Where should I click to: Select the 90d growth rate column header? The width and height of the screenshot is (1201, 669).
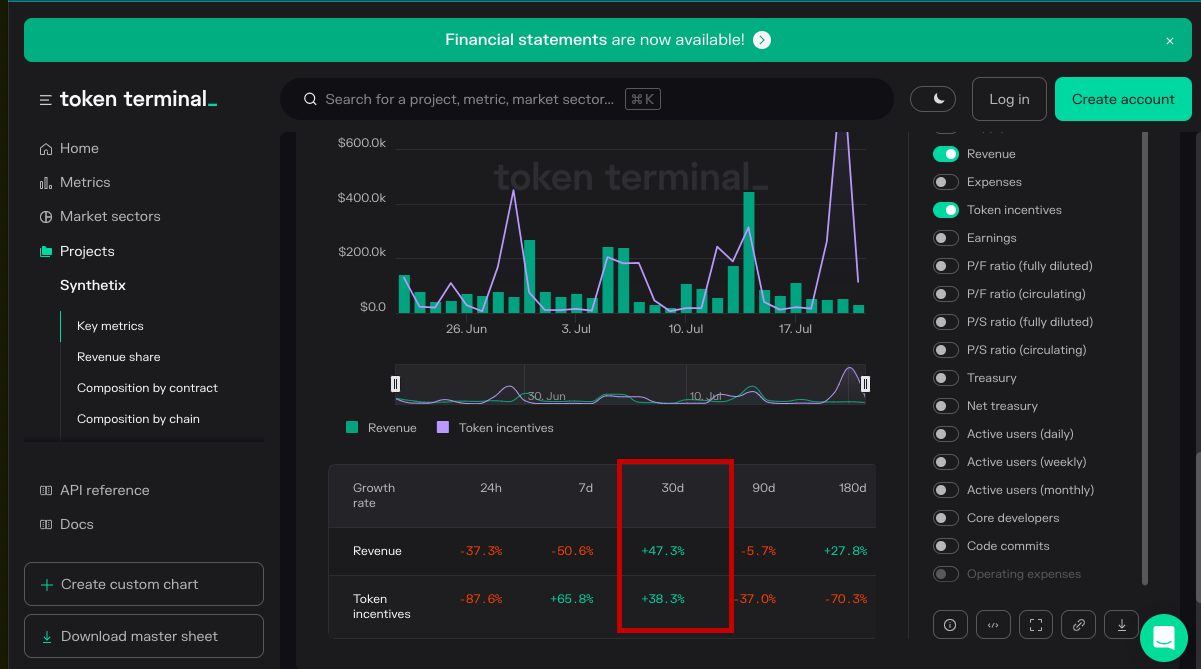[763, 488]
